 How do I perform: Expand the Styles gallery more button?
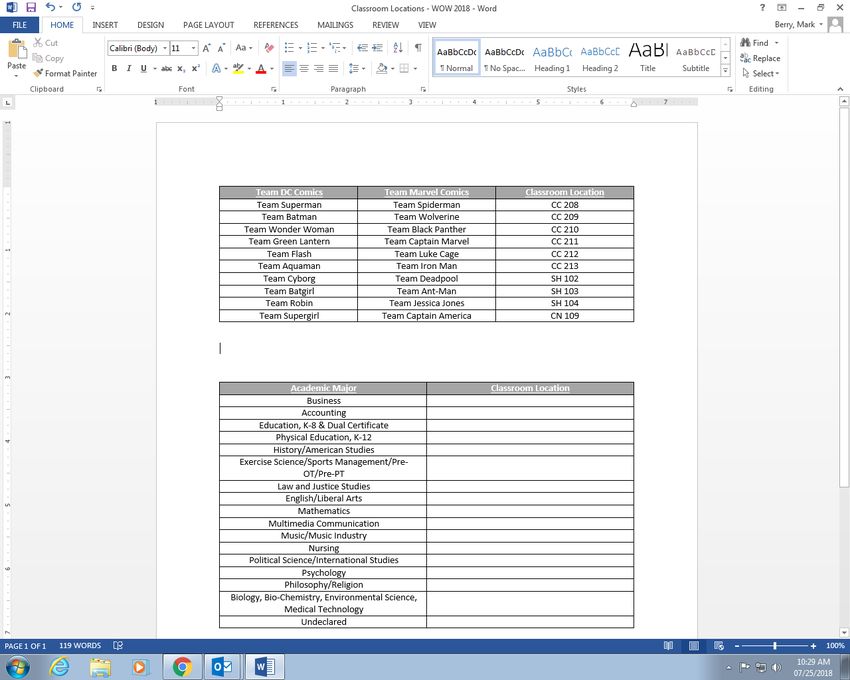(725, 70)
